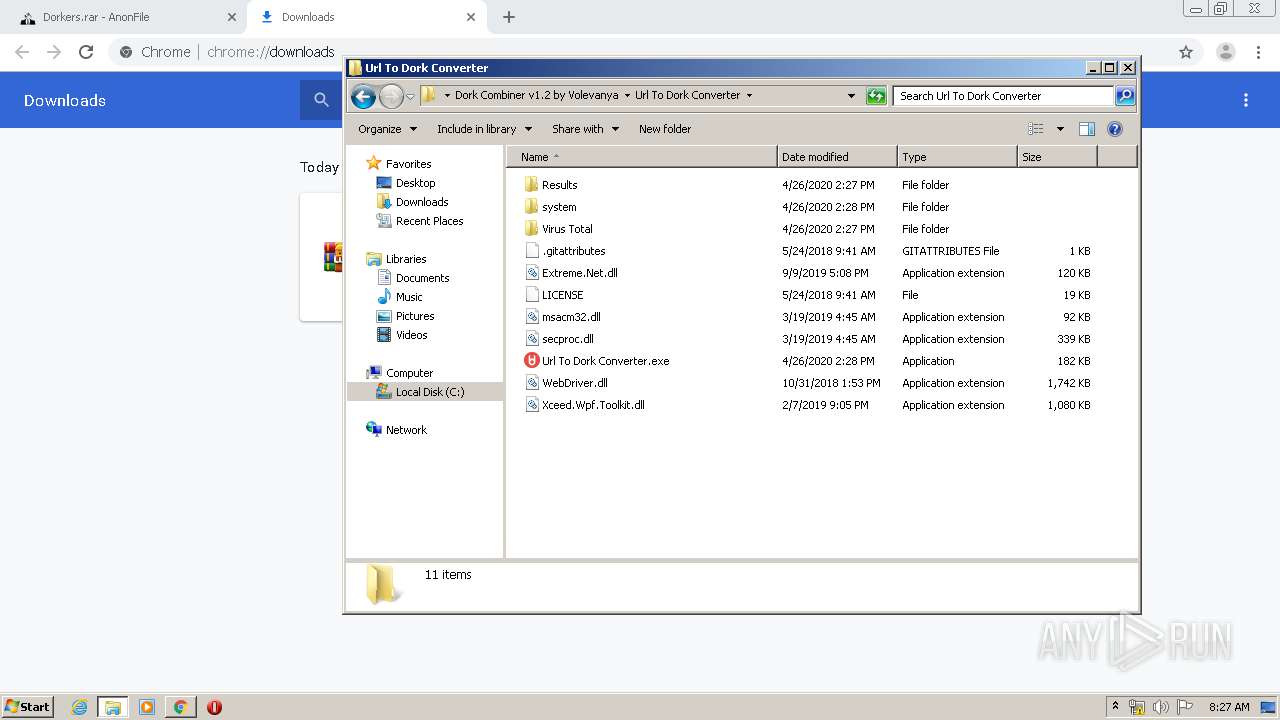Open Desktop in the navigation pane
The image size is (1280, 720).
(x=415, y=183)
